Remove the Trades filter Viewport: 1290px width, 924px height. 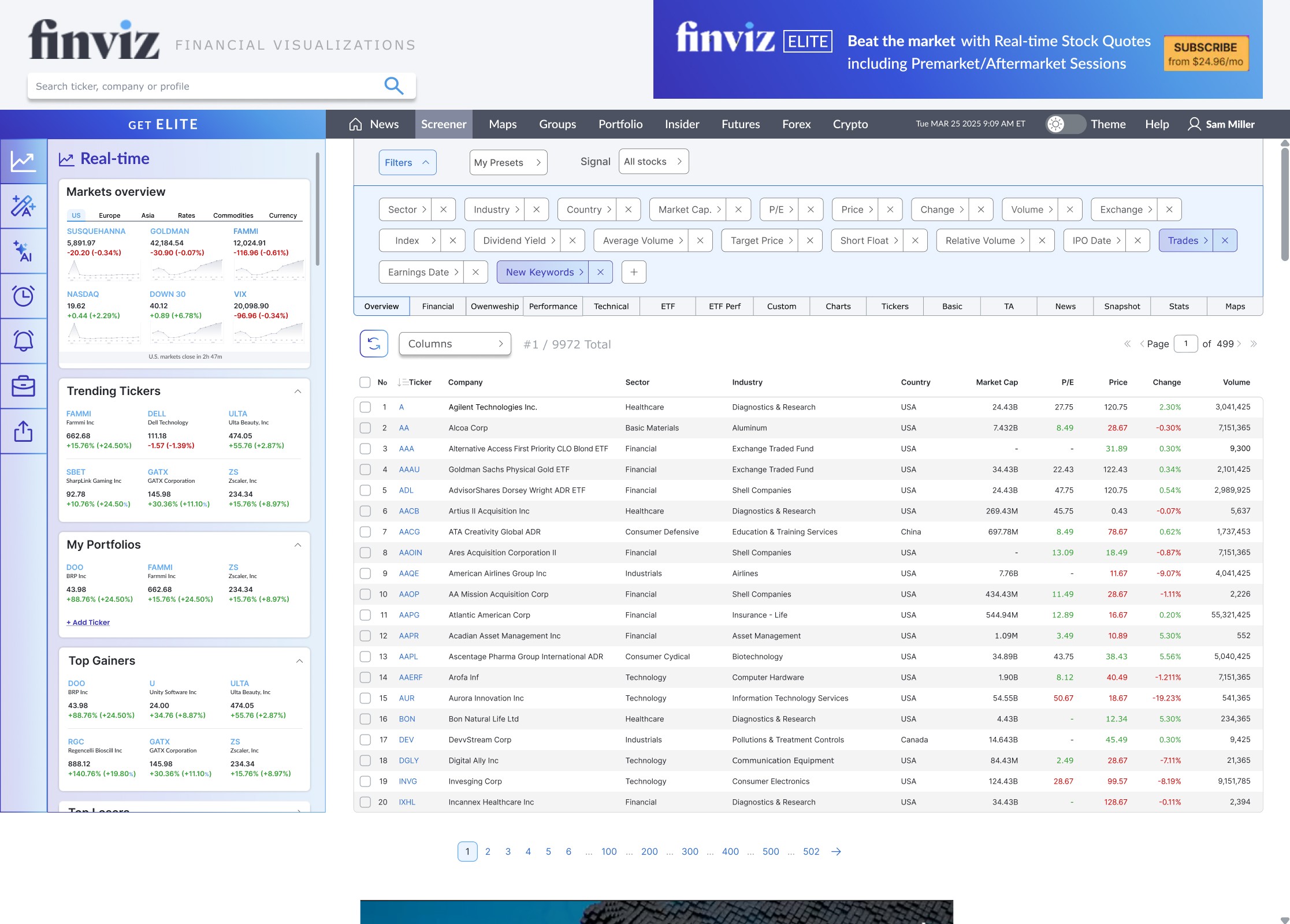1225,240
